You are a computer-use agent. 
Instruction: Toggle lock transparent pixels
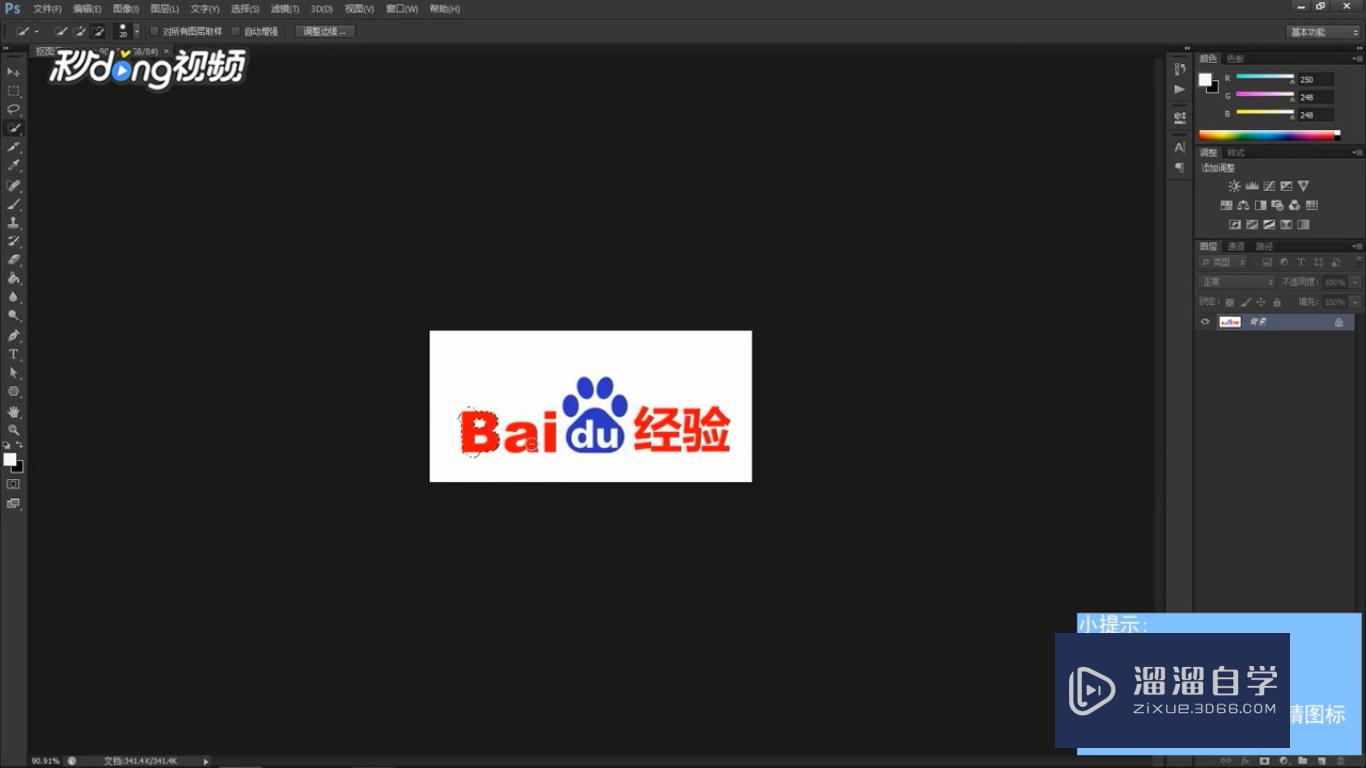(1230, 302)
